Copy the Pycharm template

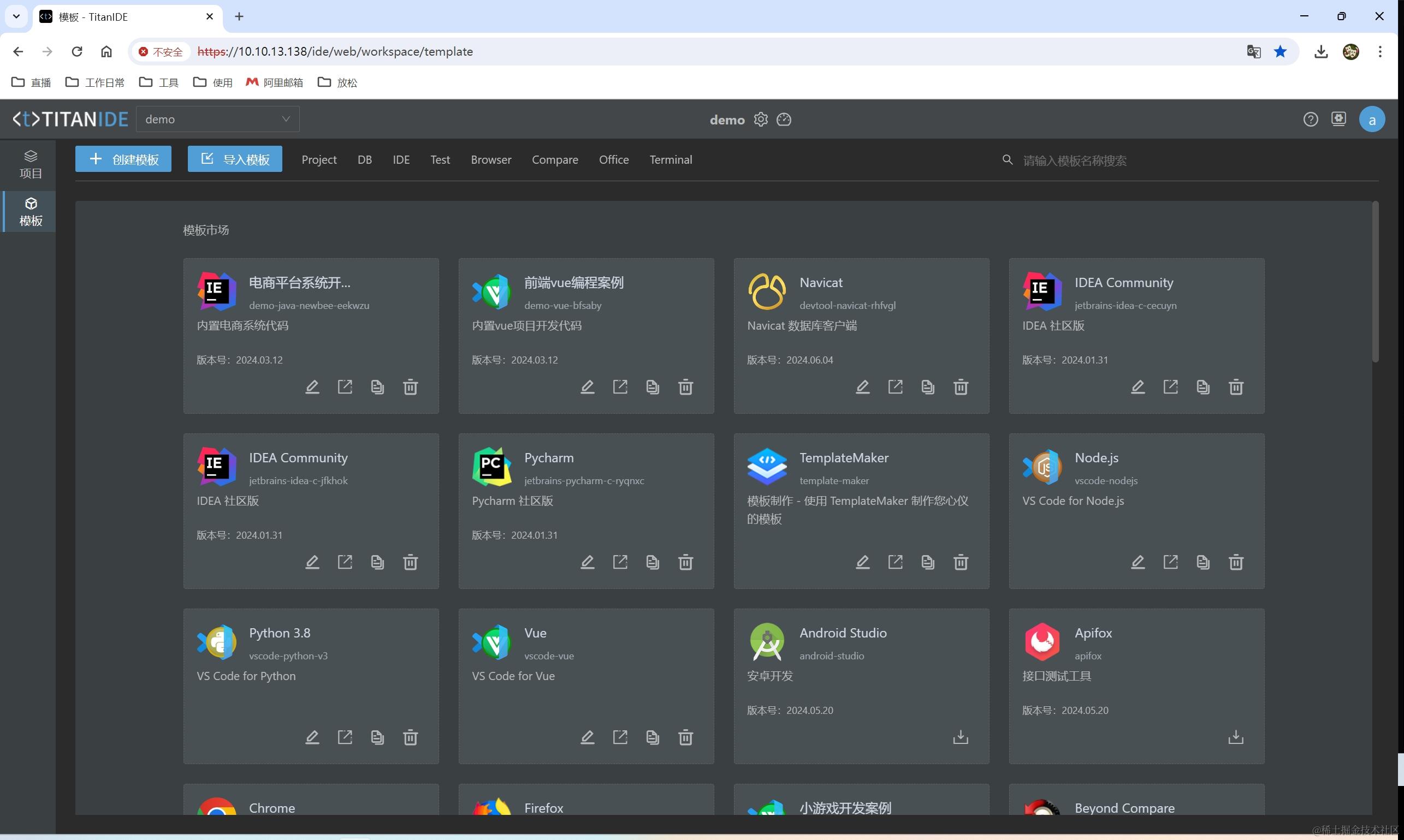coord(653,562)
